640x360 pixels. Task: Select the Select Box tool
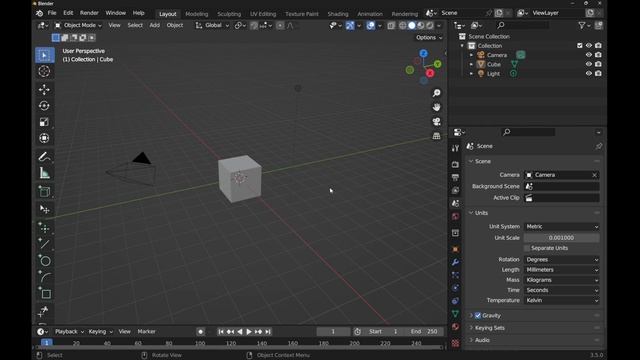[44, 55]
